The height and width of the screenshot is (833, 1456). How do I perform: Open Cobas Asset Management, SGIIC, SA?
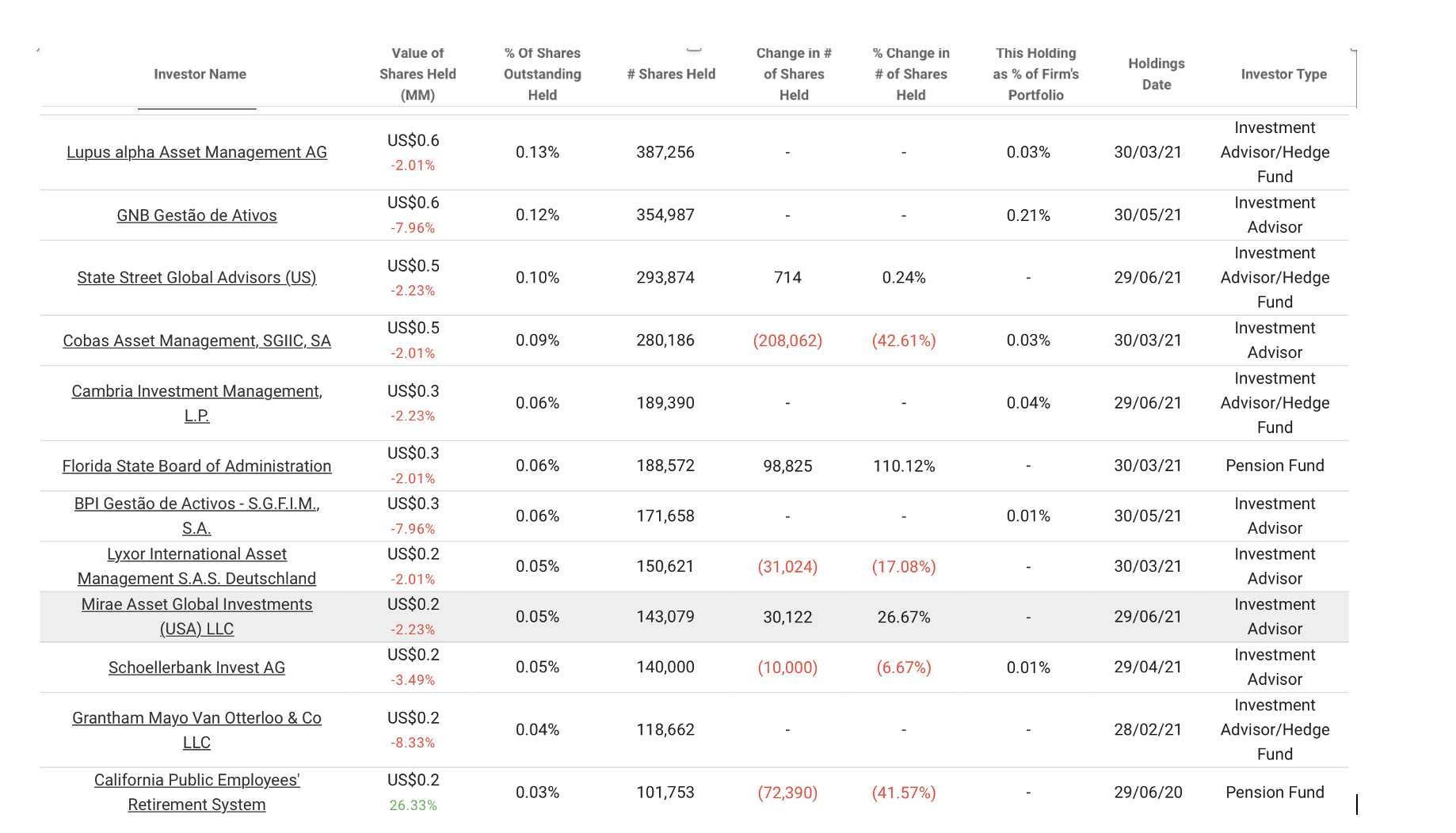196,340
